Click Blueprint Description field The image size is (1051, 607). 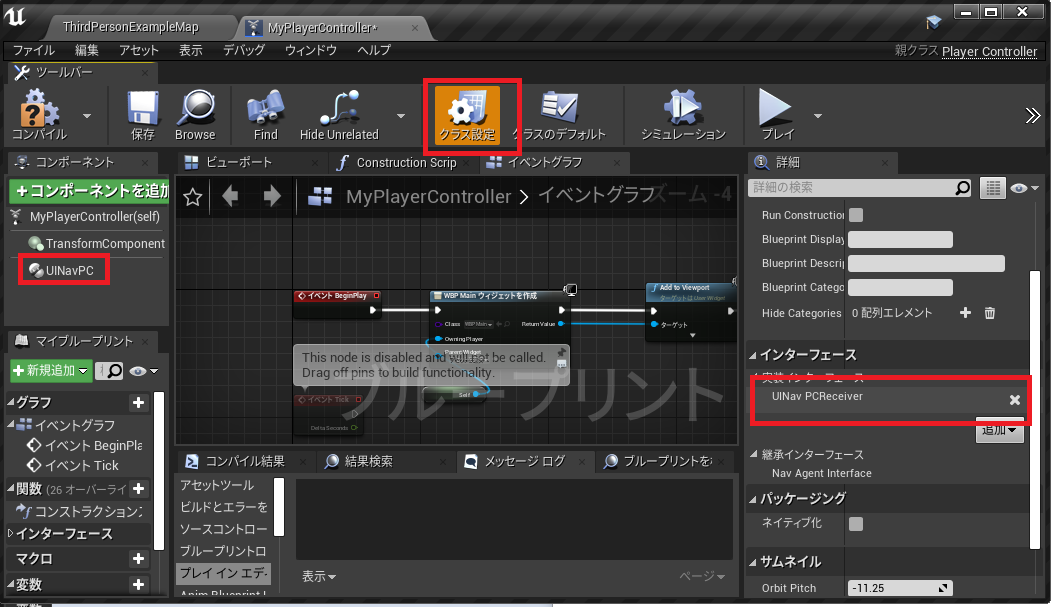[x=926, y=263]
